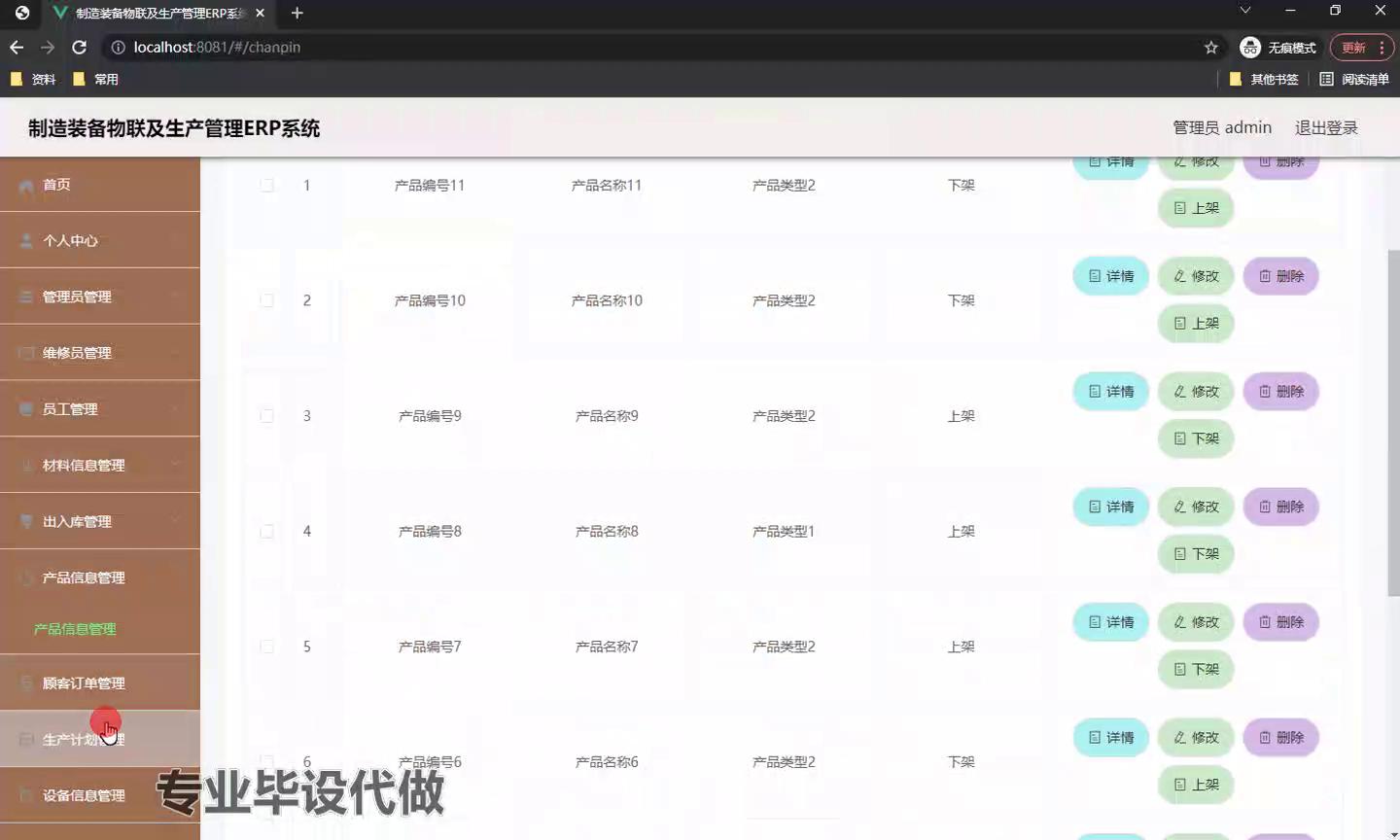This screenshot has height=840, width=1400.
Task: Click 删除 button for 产品编号8 row
Action: 1280,507
